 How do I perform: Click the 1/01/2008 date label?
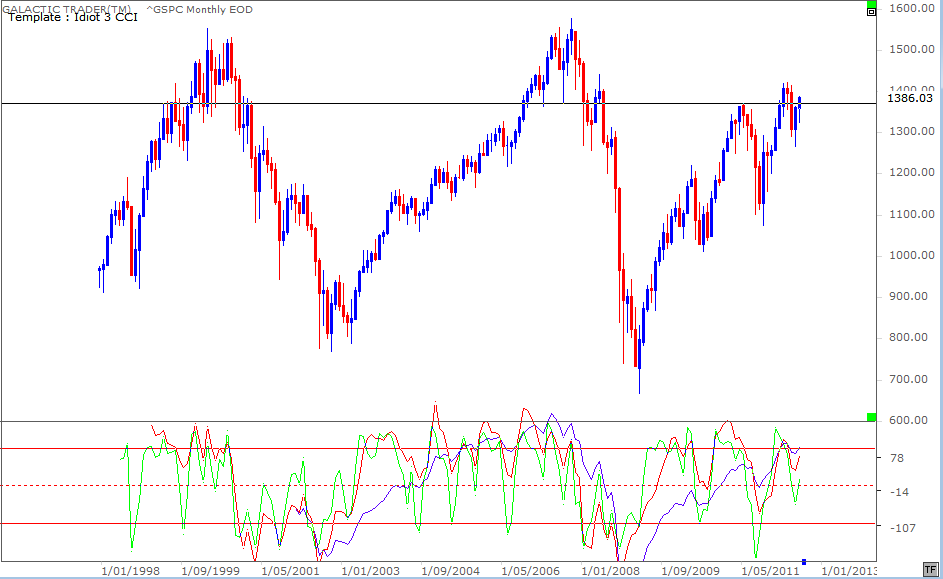click(x=610, y=571)
